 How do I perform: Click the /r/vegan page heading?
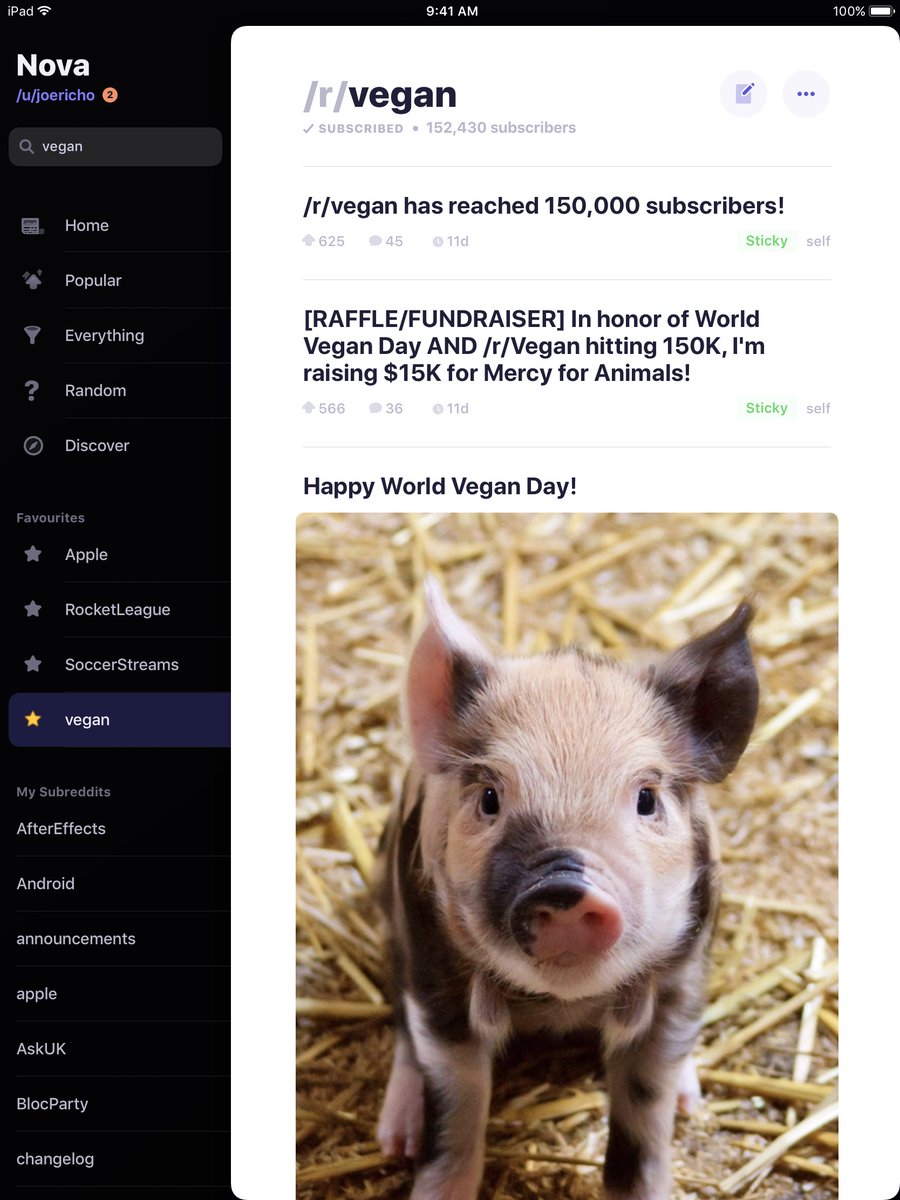click(x=380, y=95)
